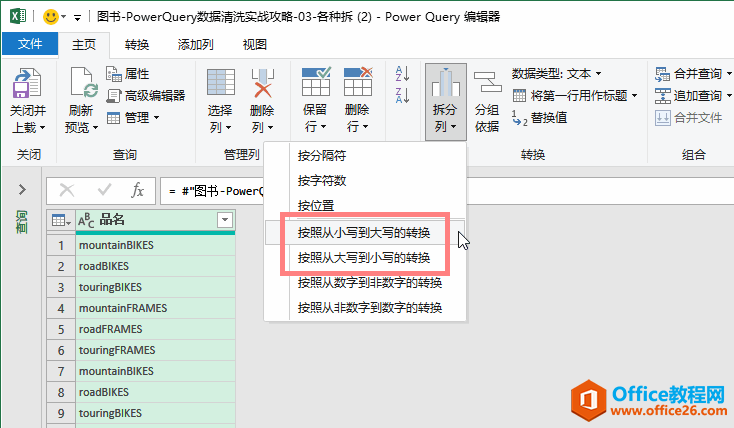Expand the Append Queries (追加查询) dropdown arrow
Image resolution: width=734 pixels, height=428 pixels.
click(729, 96)
